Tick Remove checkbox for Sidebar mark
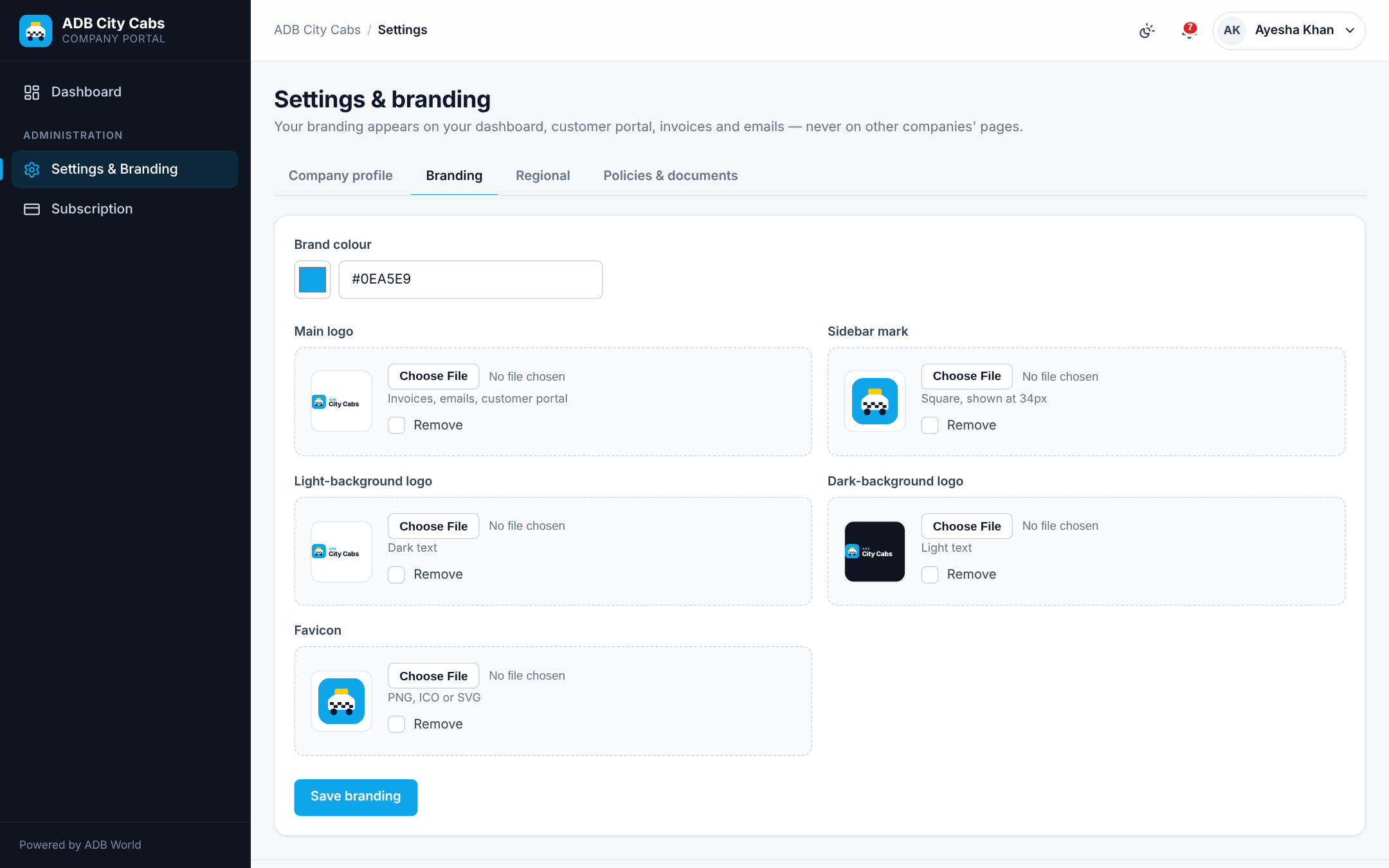This screenshot has width=1389, height=868. pyautogui.click(x=930, y=425)
